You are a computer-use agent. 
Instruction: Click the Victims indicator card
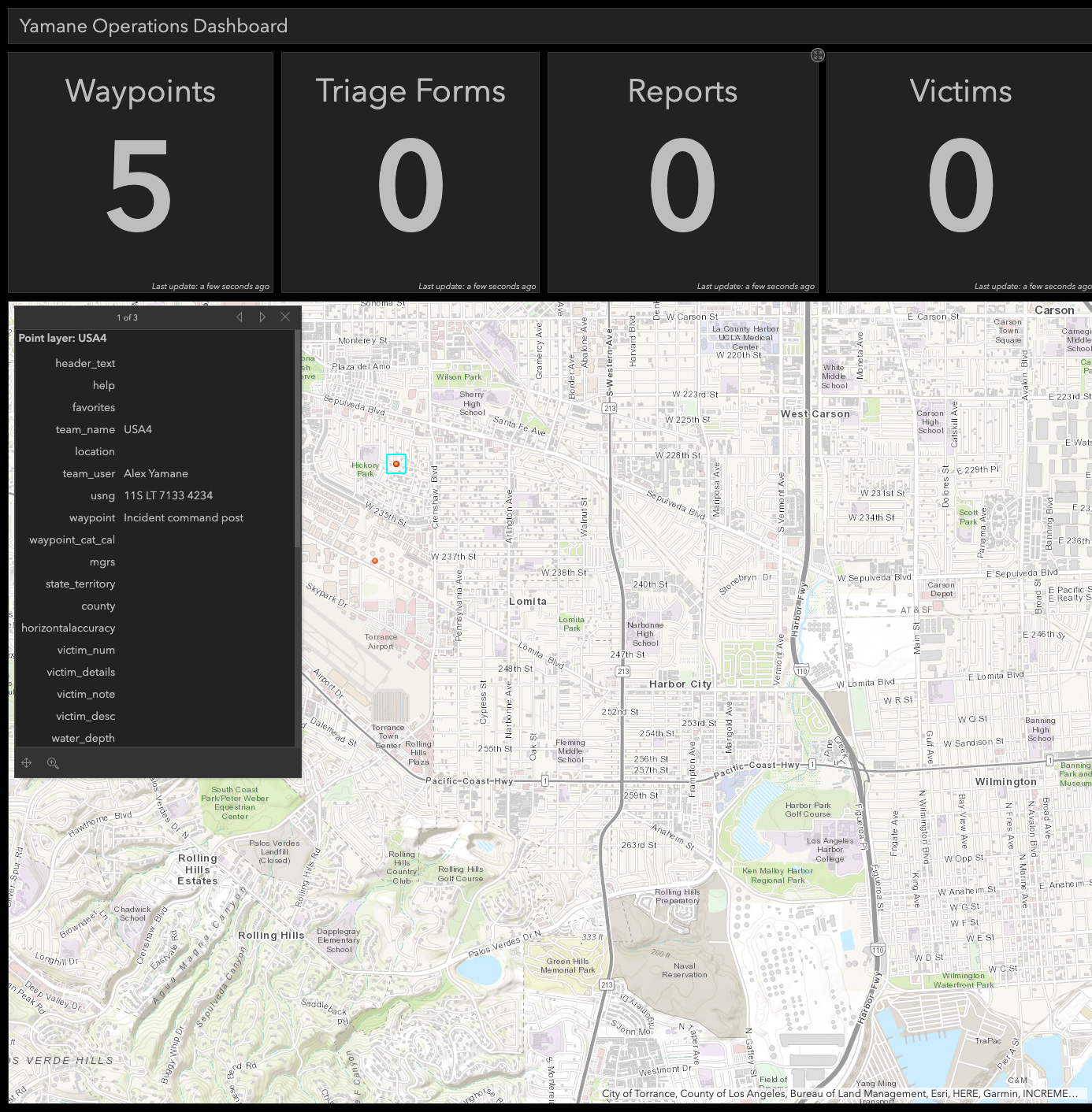coord(960,172)
